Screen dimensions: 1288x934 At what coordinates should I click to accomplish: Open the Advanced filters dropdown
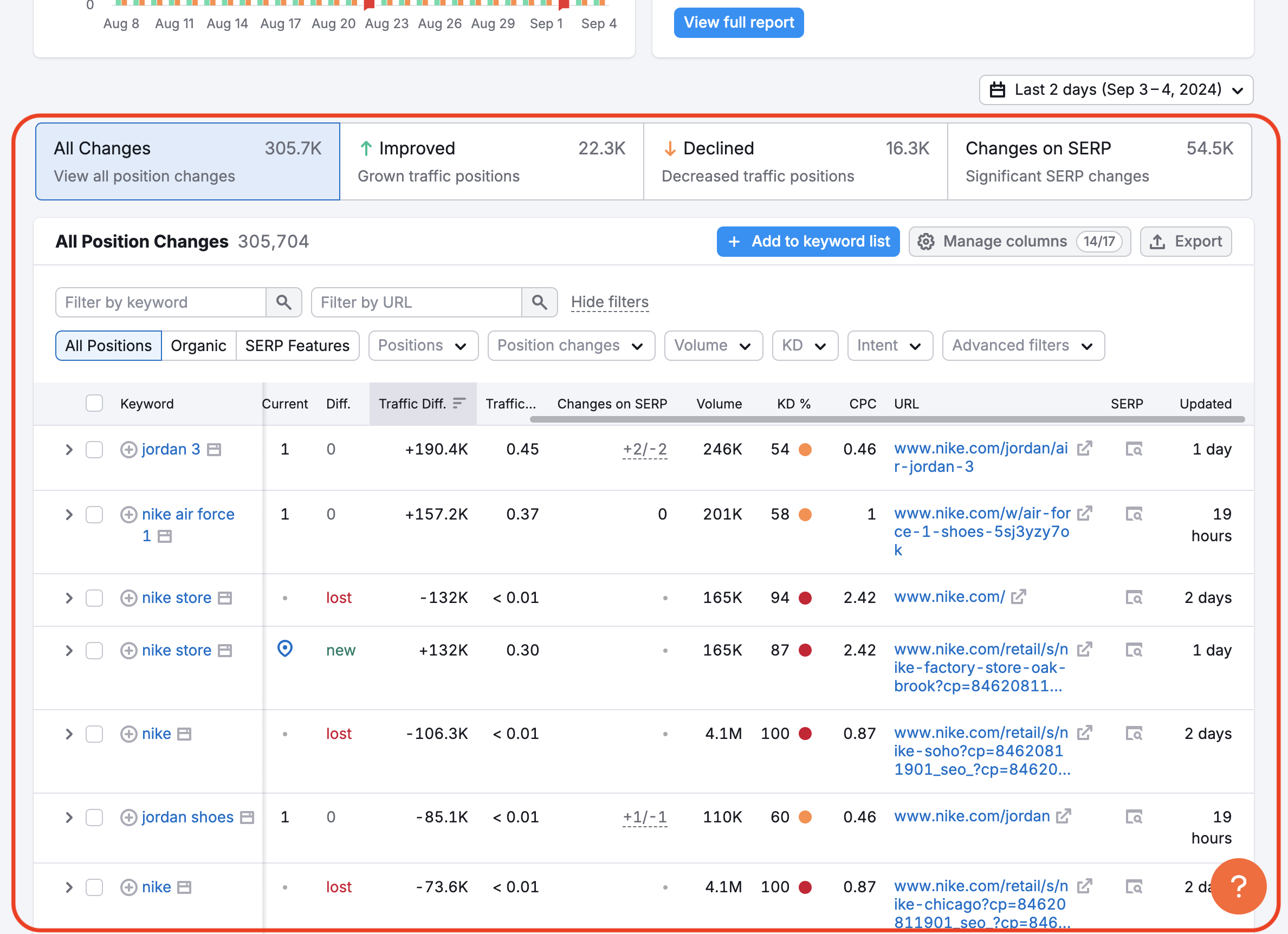point(1024,346)
